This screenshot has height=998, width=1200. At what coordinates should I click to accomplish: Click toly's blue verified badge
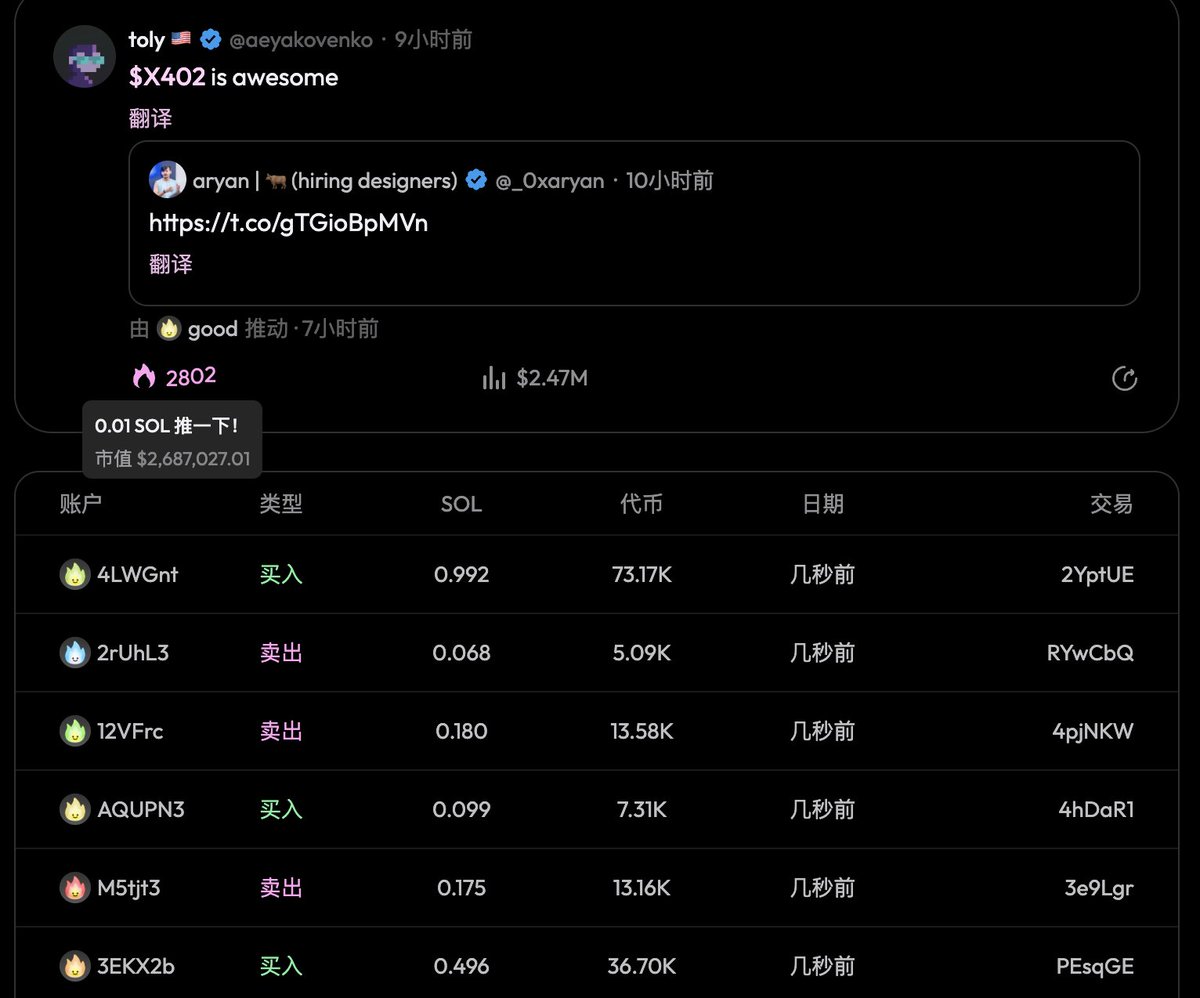(x=210, y=40)
